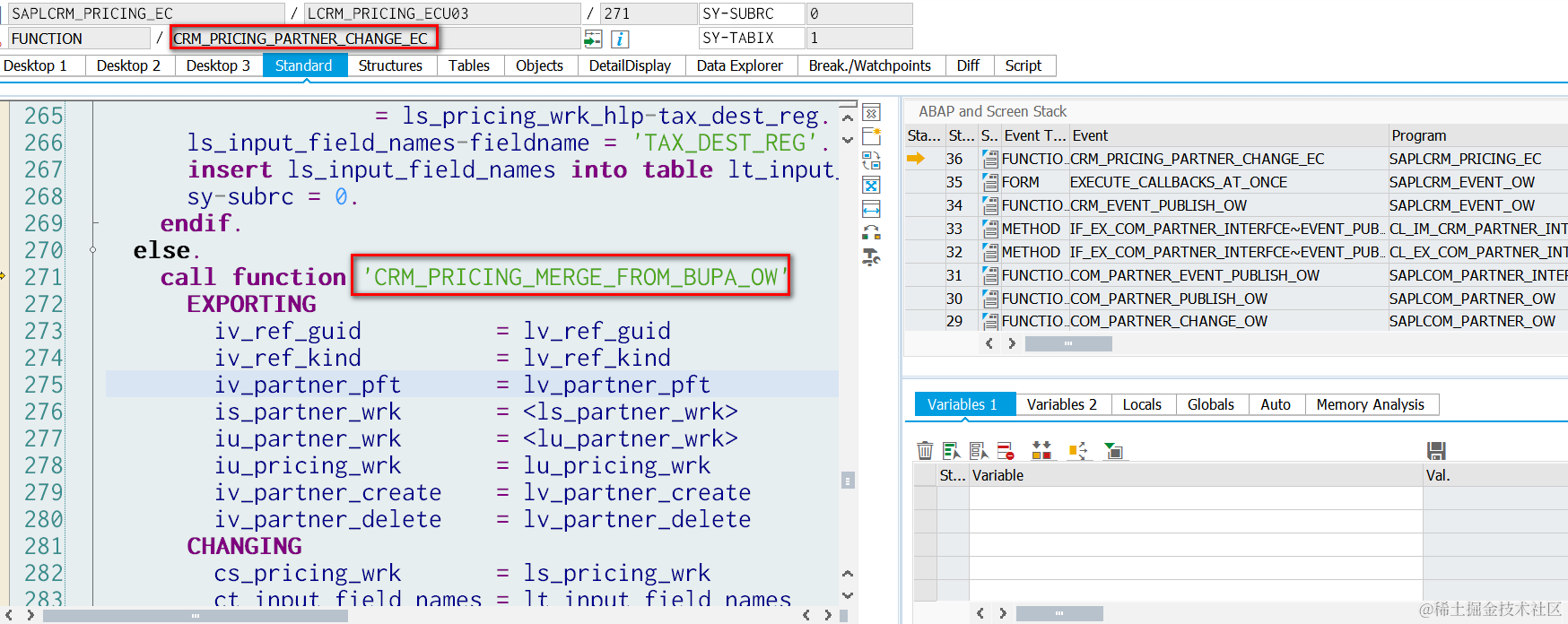Click the fold marker at line 269 endif
Screen dimensions: 1568x624
point(95,223)
